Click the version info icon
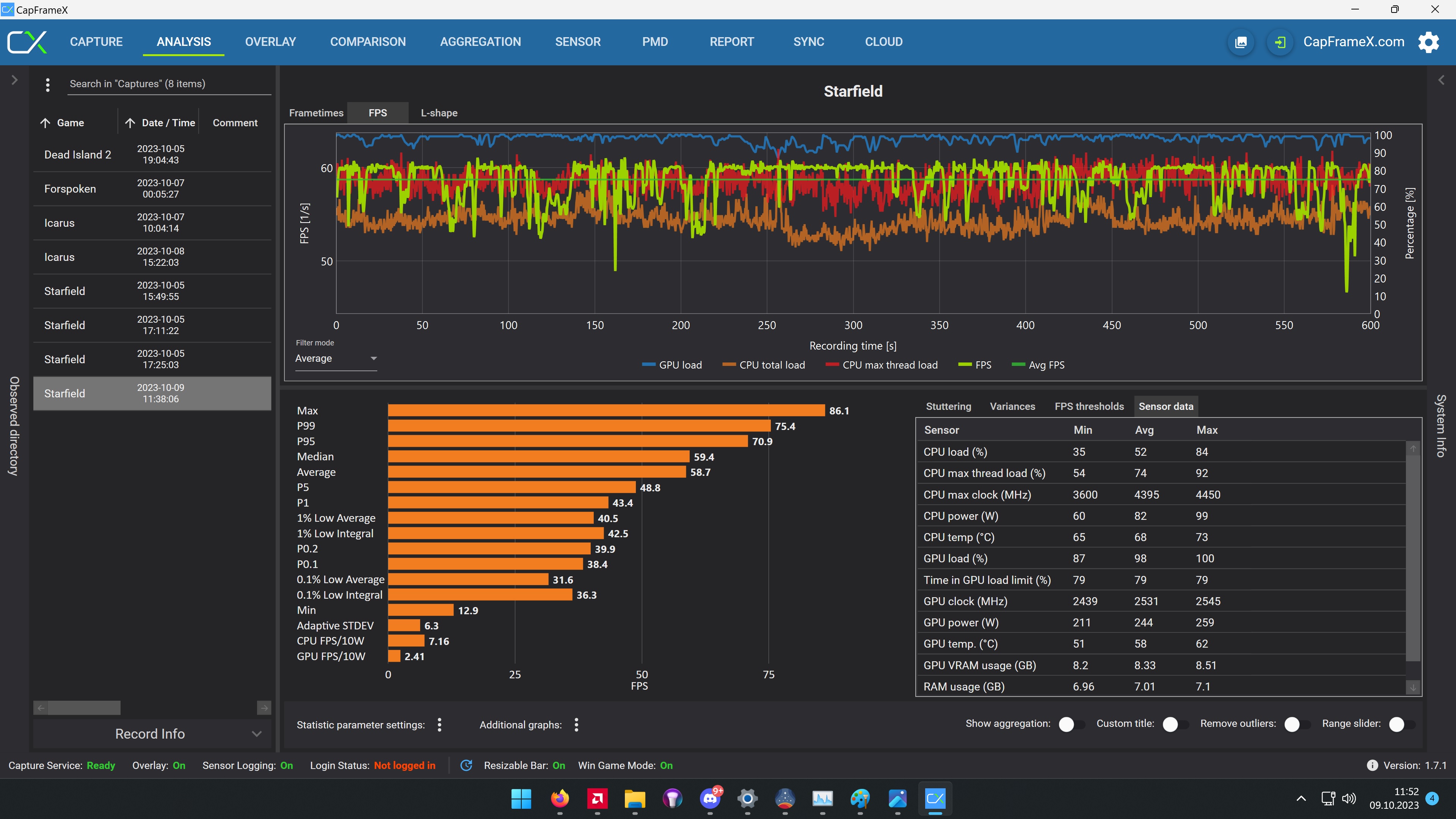This screenshot has height=819, width=1456. pyautogui.click(x=1372, y=765)
